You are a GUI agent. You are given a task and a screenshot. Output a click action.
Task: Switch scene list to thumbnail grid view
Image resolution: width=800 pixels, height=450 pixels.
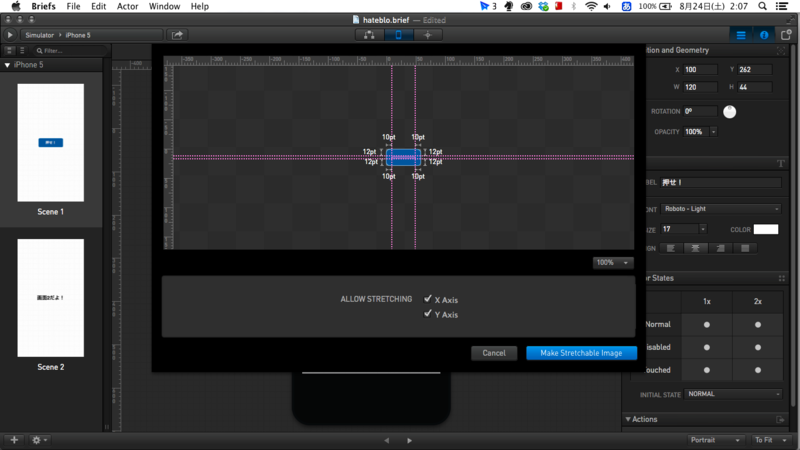point(9,51)
